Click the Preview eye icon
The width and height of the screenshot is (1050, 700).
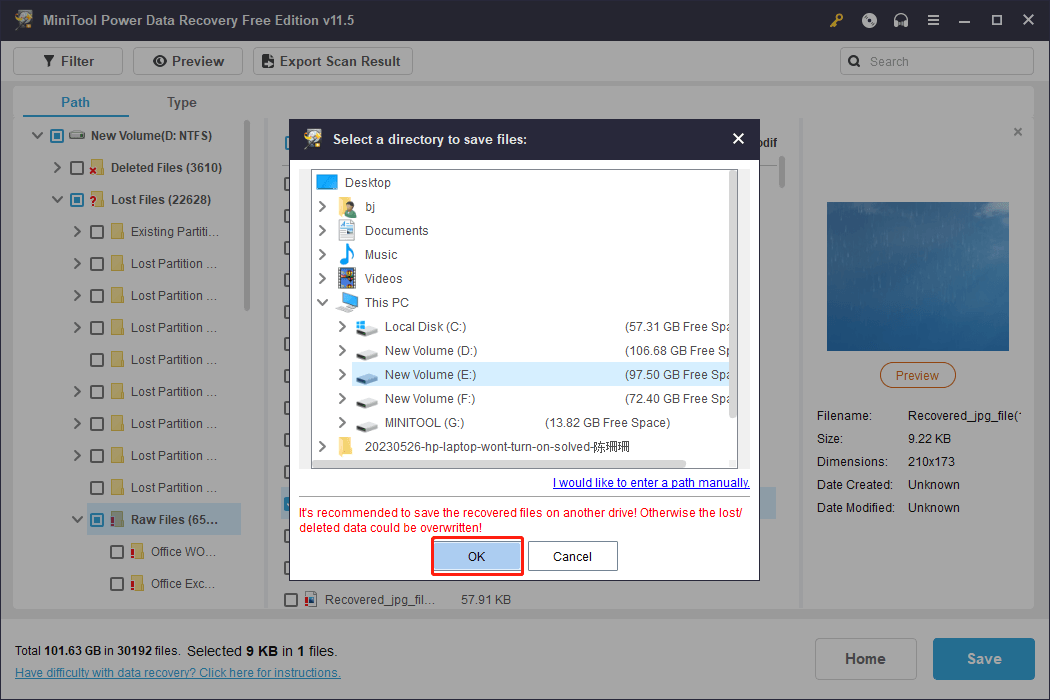tap(159, 61)
